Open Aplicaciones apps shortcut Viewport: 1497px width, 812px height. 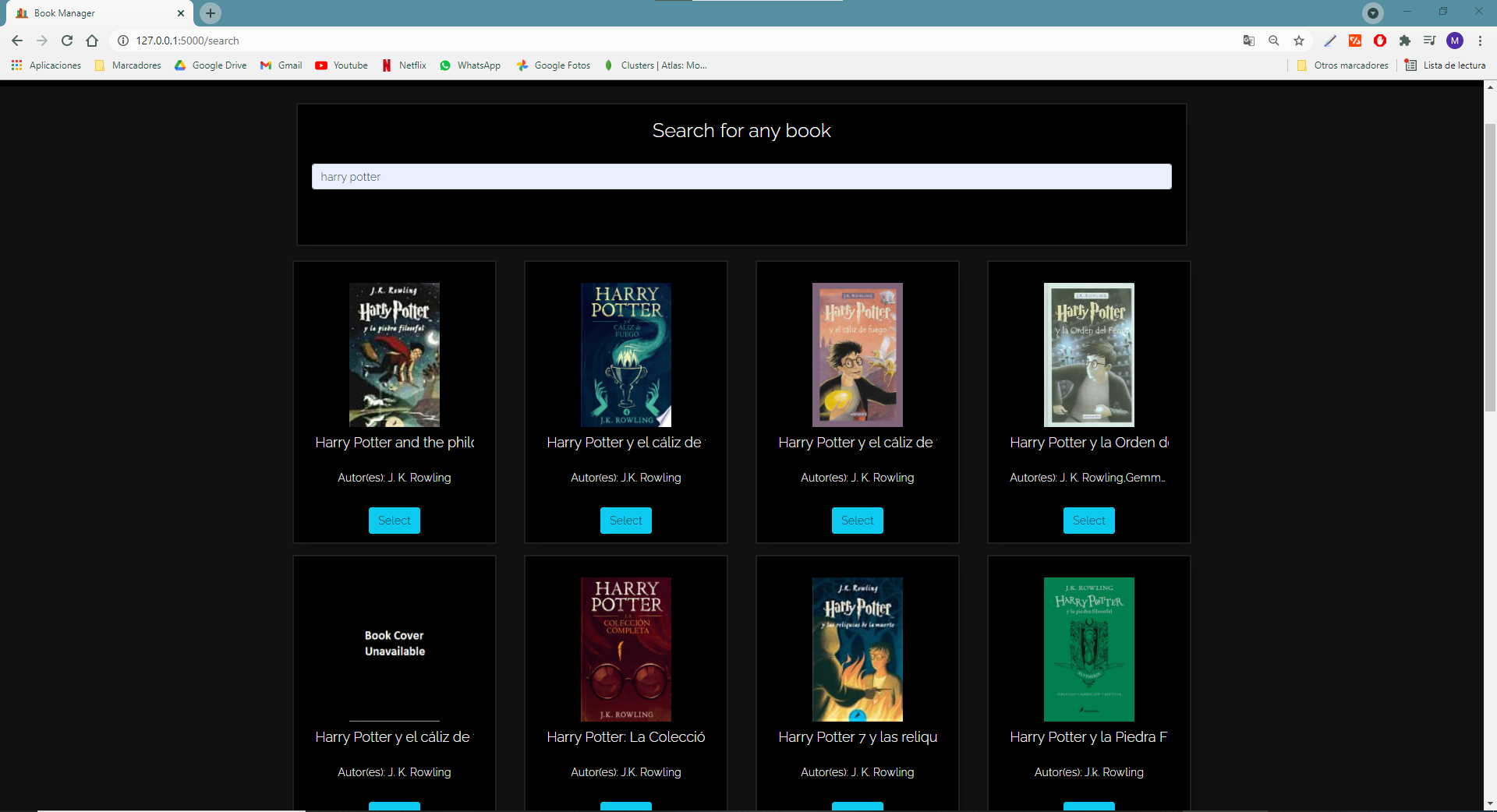(47, 65)
